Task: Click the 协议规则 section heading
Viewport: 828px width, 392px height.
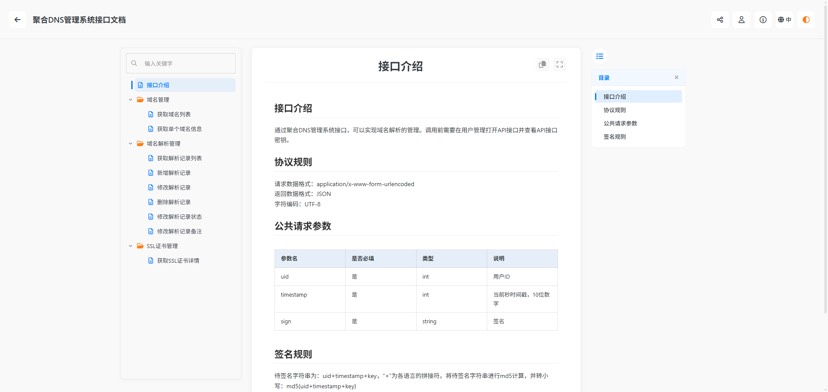Action: point(293,162)
